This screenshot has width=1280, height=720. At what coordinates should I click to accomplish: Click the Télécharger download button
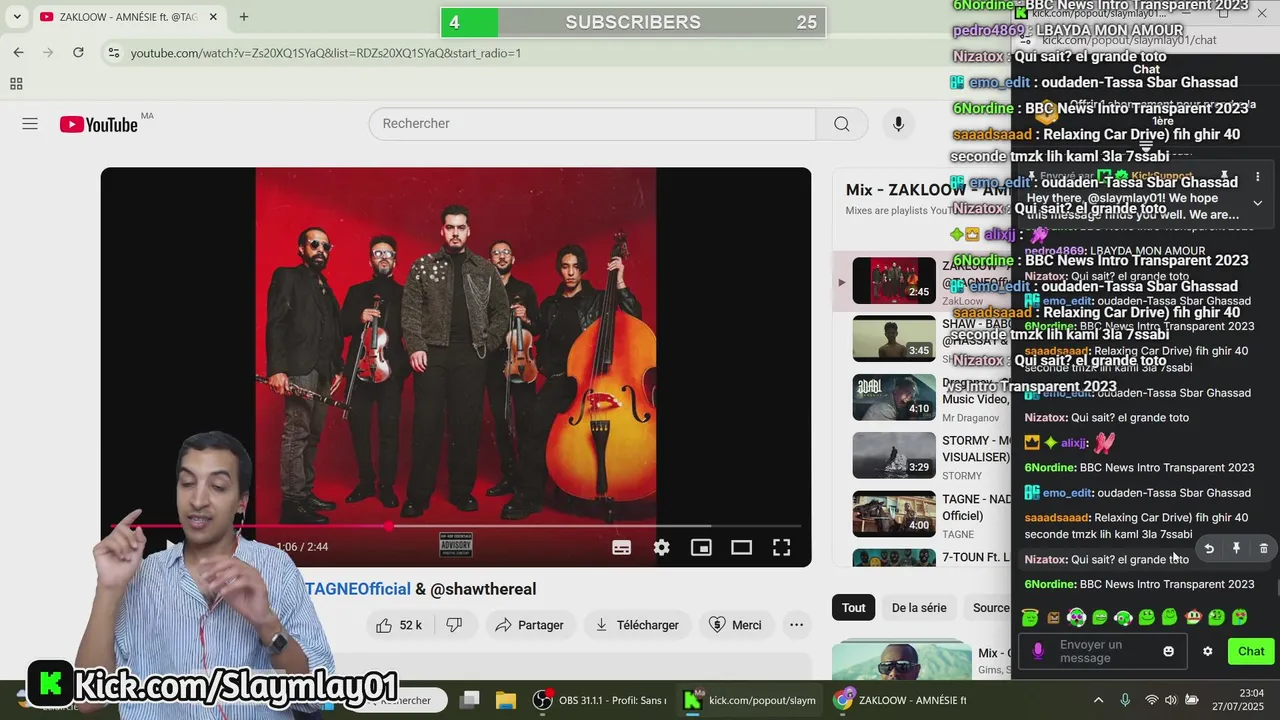click(637, 625)
